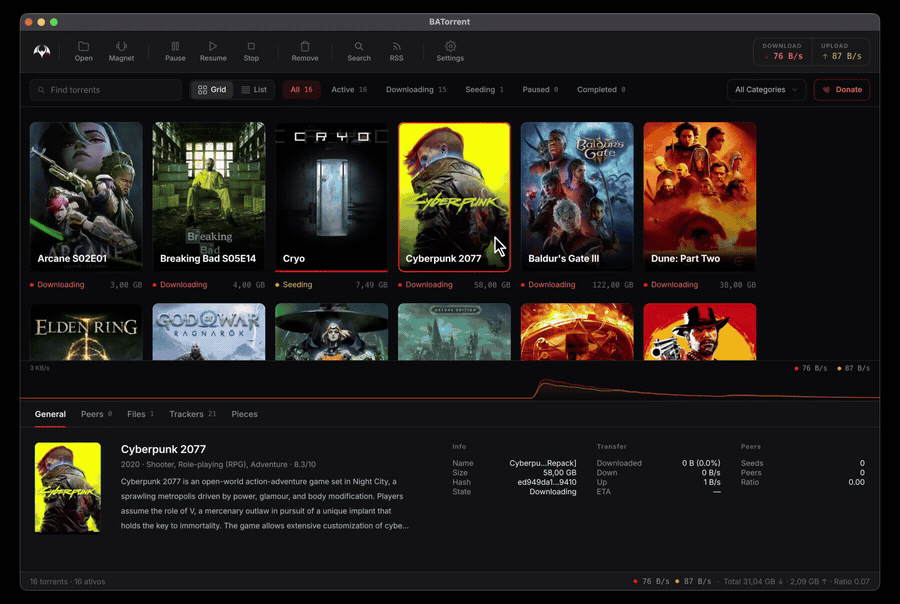Open the Search toolbar icon
The width and height of the screenshot is (900, 604).
[359, 51]
